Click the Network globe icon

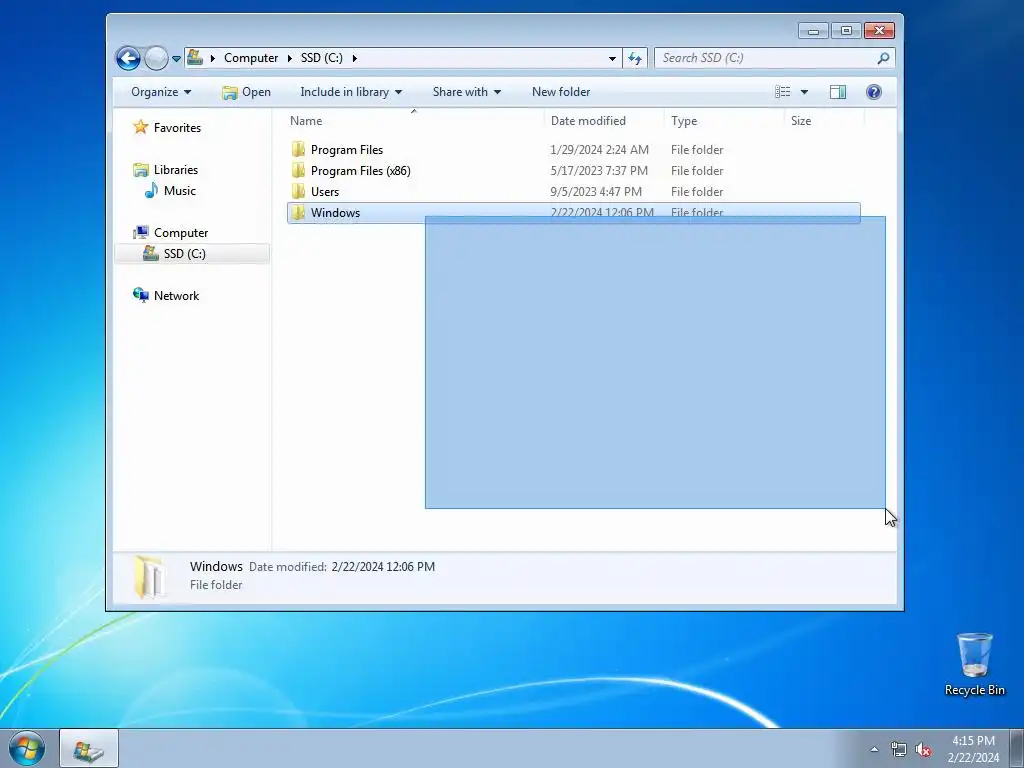tap(140, 295)
